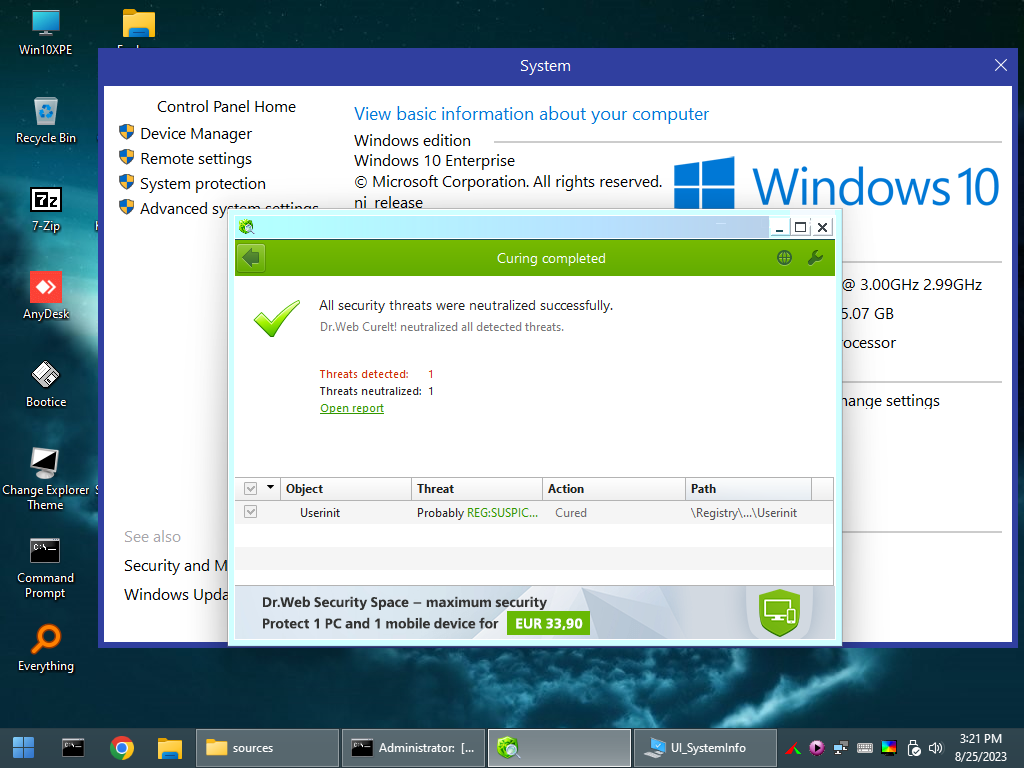This screenshot has height=768, width=1024.
Task: Click the Probably REG:SUSPIC threat cell
Action: pyautogui.click(x=477, y=513)
